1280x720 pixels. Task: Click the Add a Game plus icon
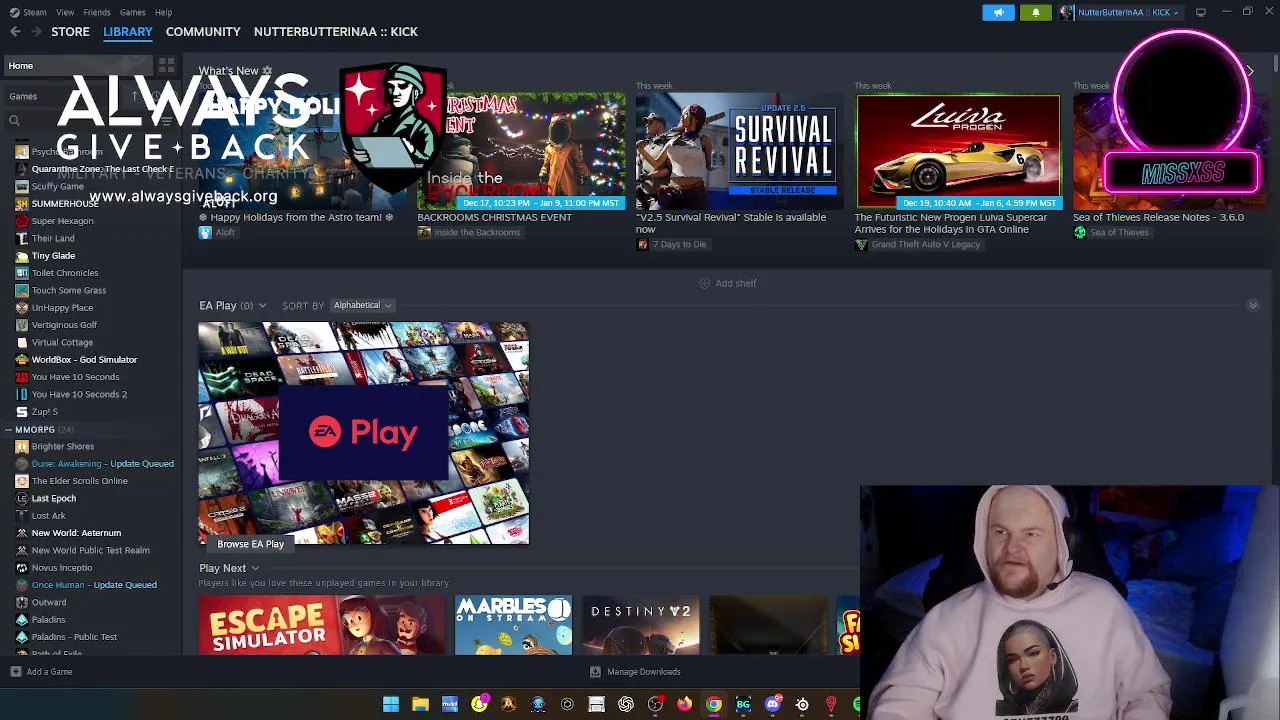pos(15,672)
